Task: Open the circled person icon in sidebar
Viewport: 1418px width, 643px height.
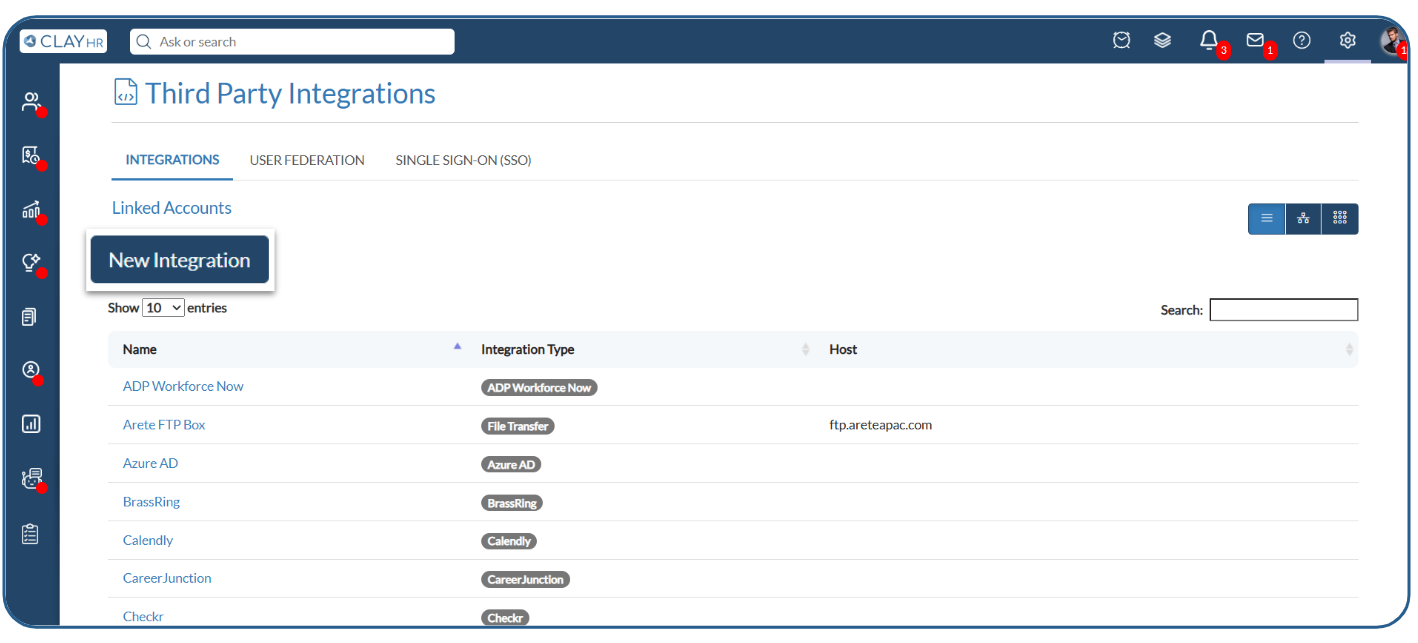Action: 30,370
